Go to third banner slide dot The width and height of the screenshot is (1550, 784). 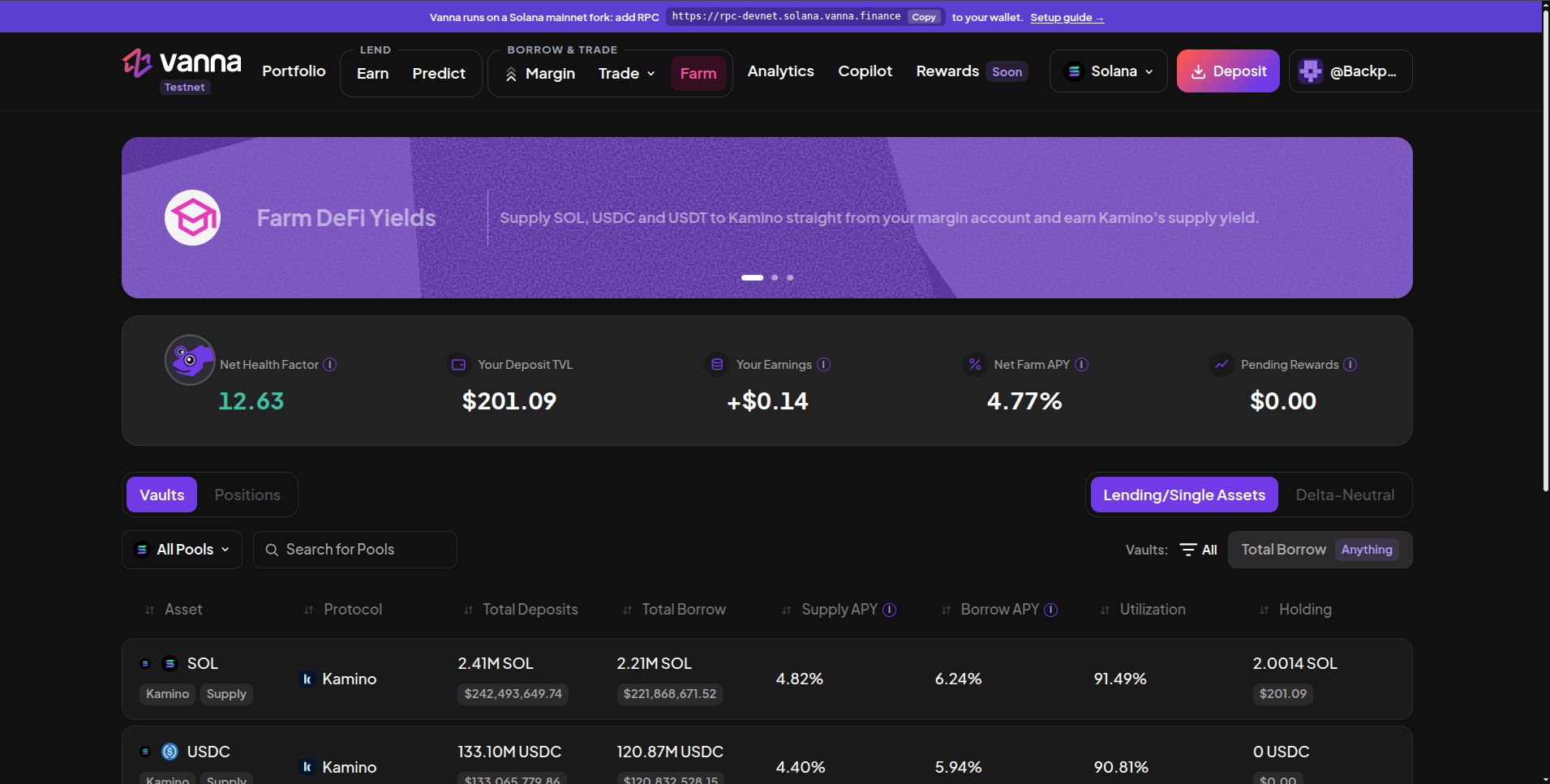pyautogui.click(x=790, y=277)
